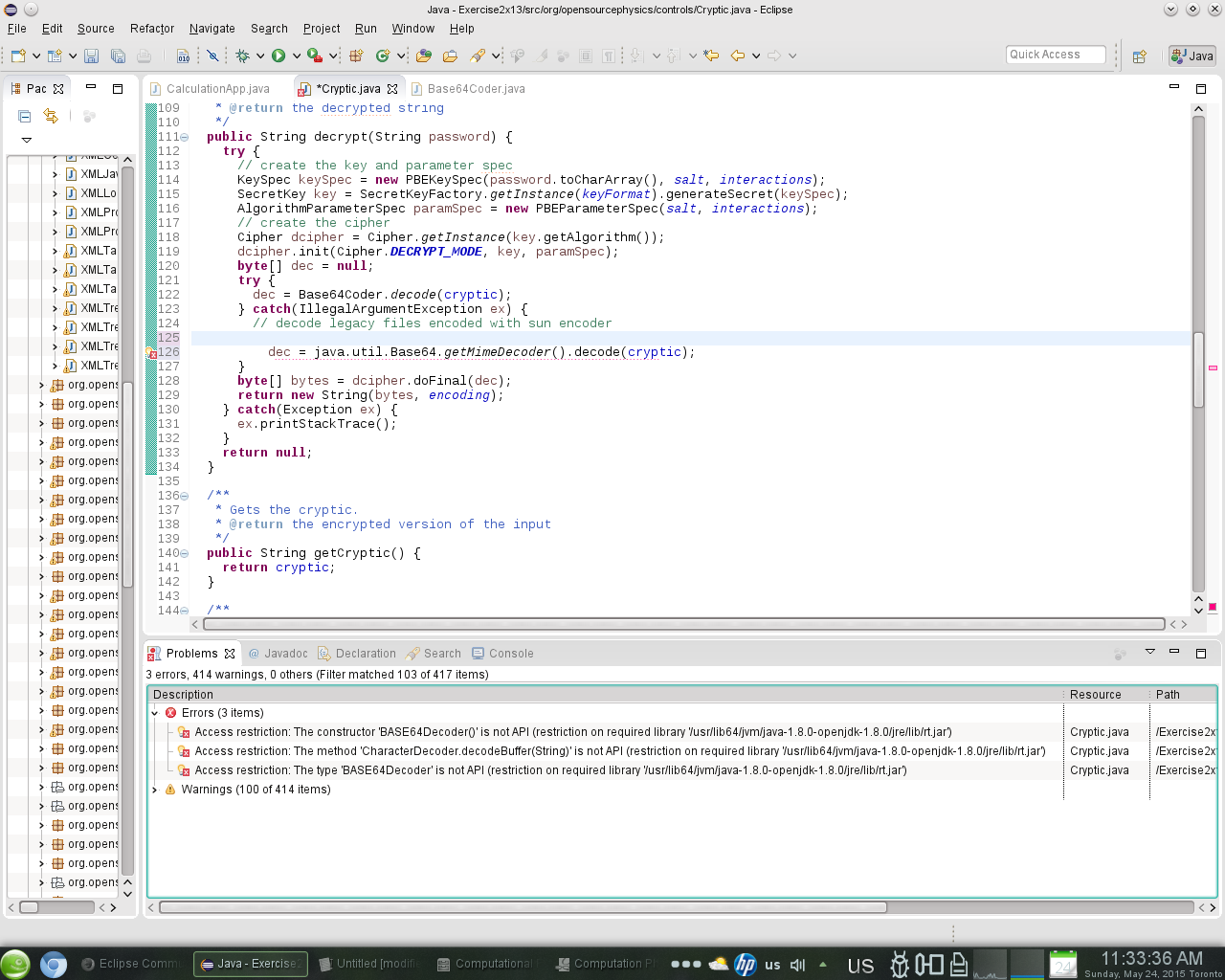Collapse the Errors (3 items) group
The image size is (1225, 980).
155,713
